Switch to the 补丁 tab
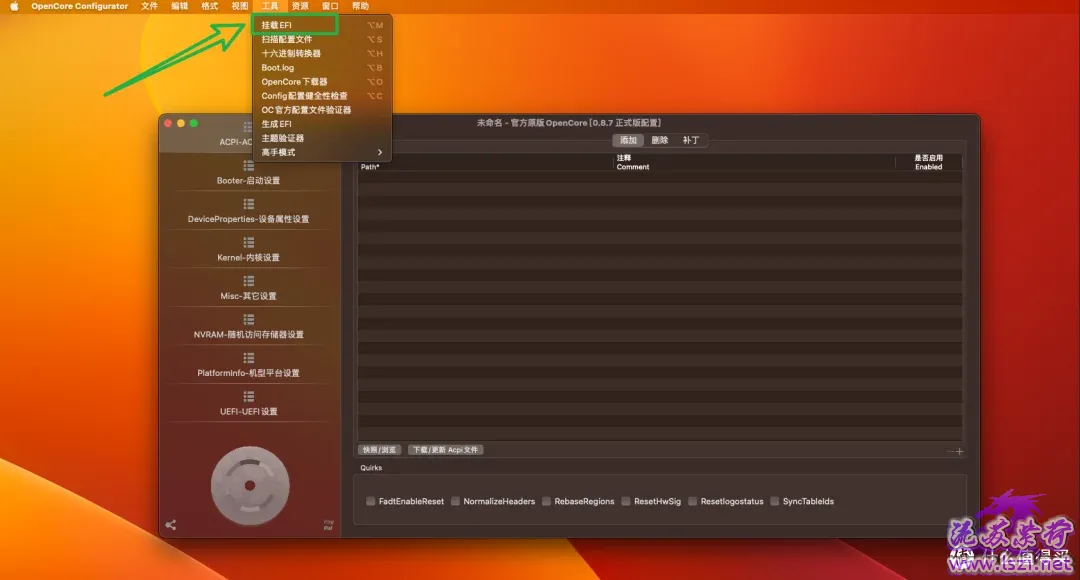1080x580 pixels. click(x=691, y=140)
